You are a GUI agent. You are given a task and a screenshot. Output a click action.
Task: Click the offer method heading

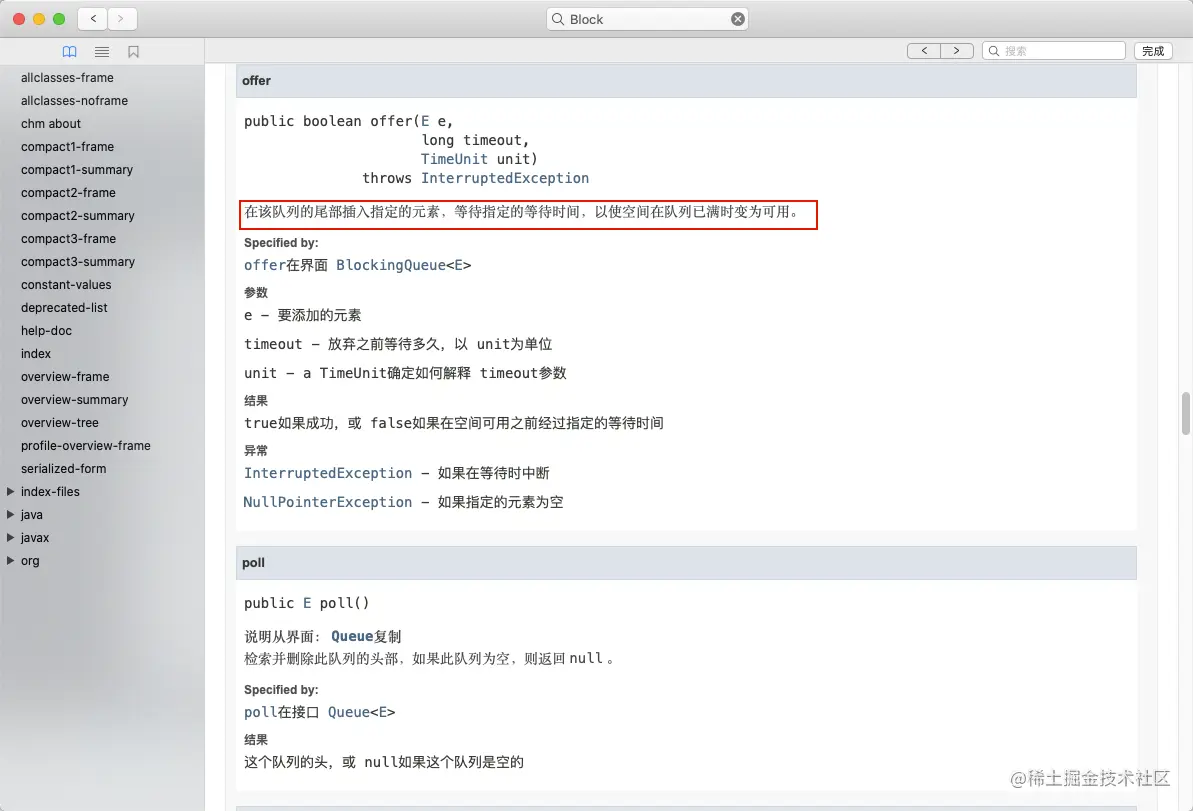click(256, 81)
